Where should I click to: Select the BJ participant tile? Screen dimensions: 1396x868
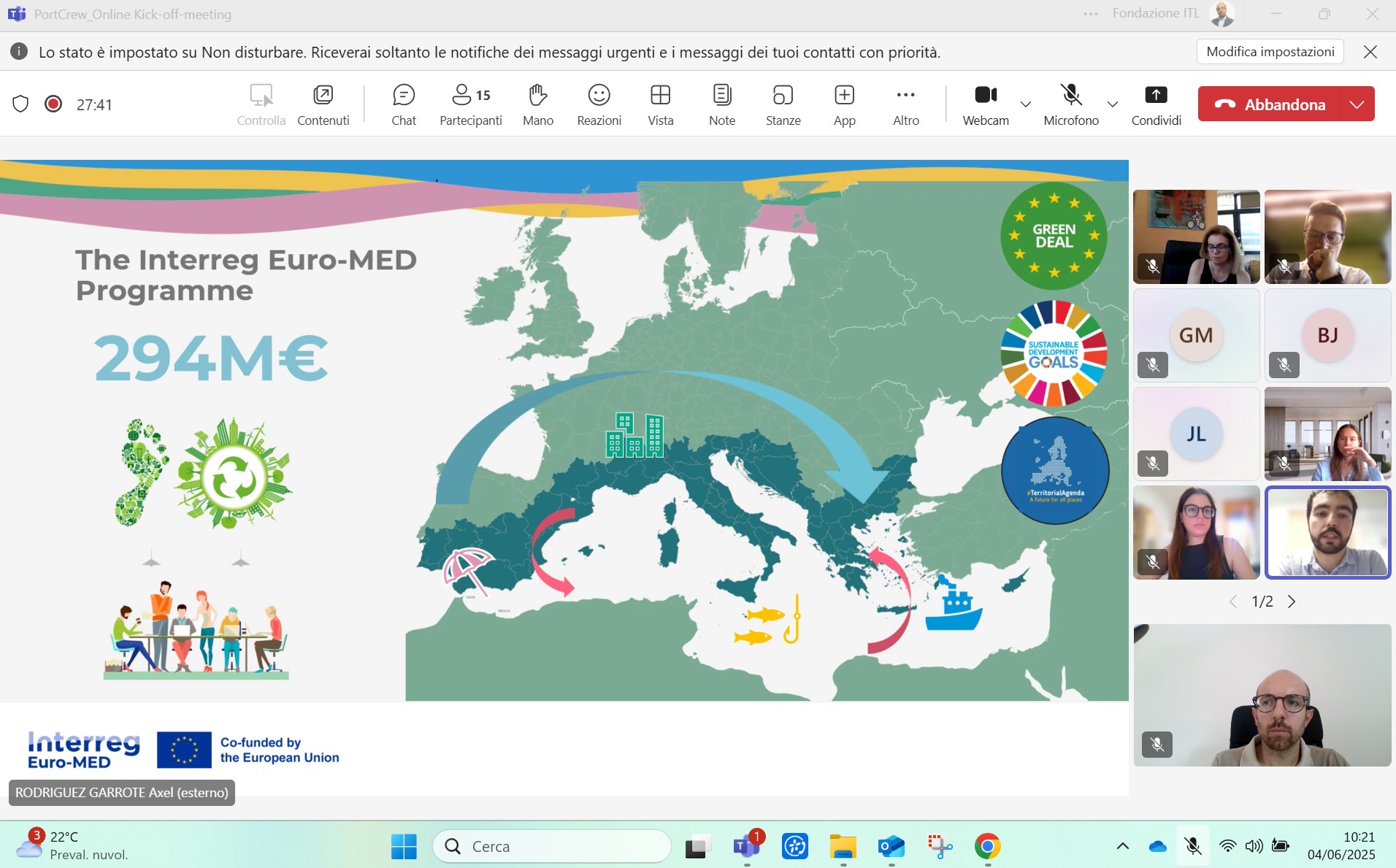1328,335
